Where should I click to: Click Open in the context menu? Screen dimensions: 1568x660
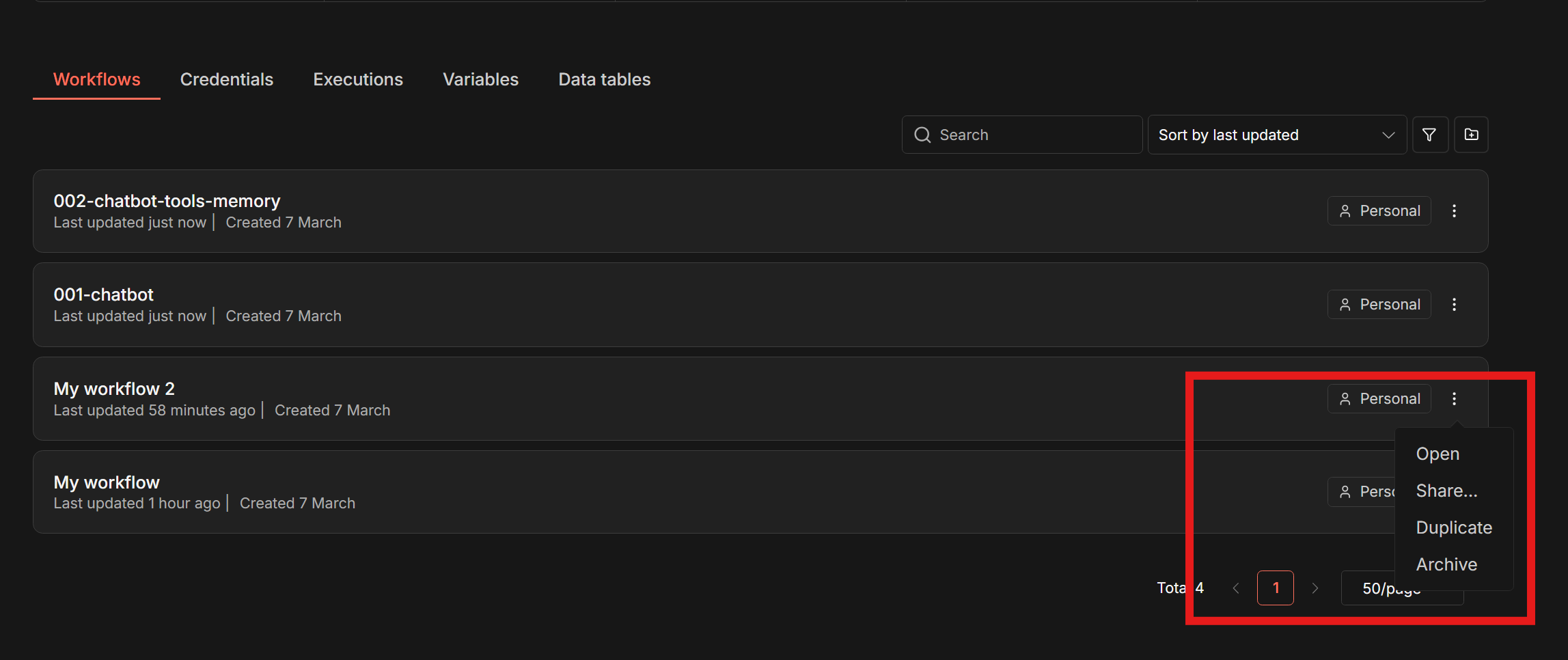pyautogui.click(x=1438, y=454)
